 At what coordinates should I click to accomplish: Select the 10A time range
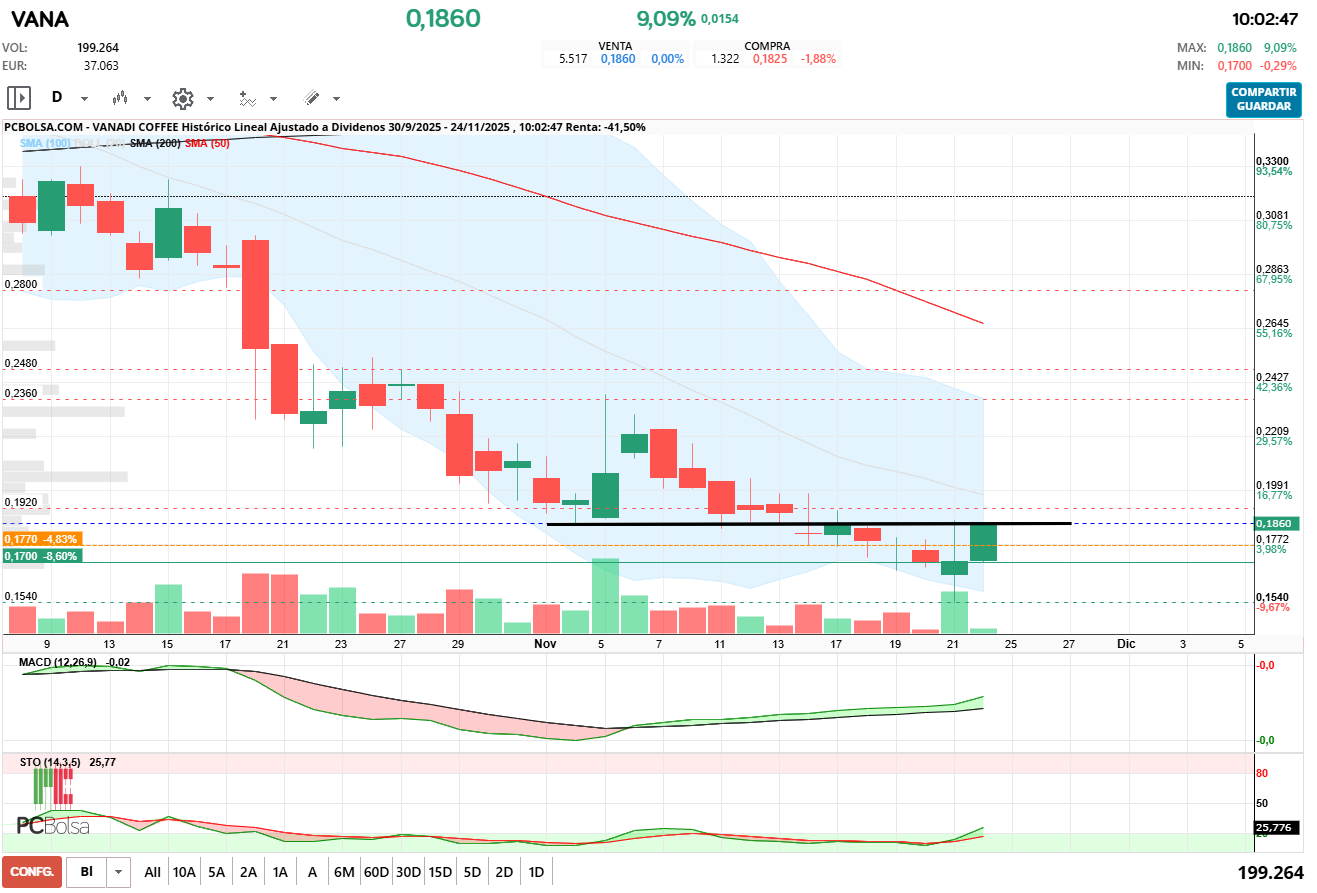(x=184, y=872)
